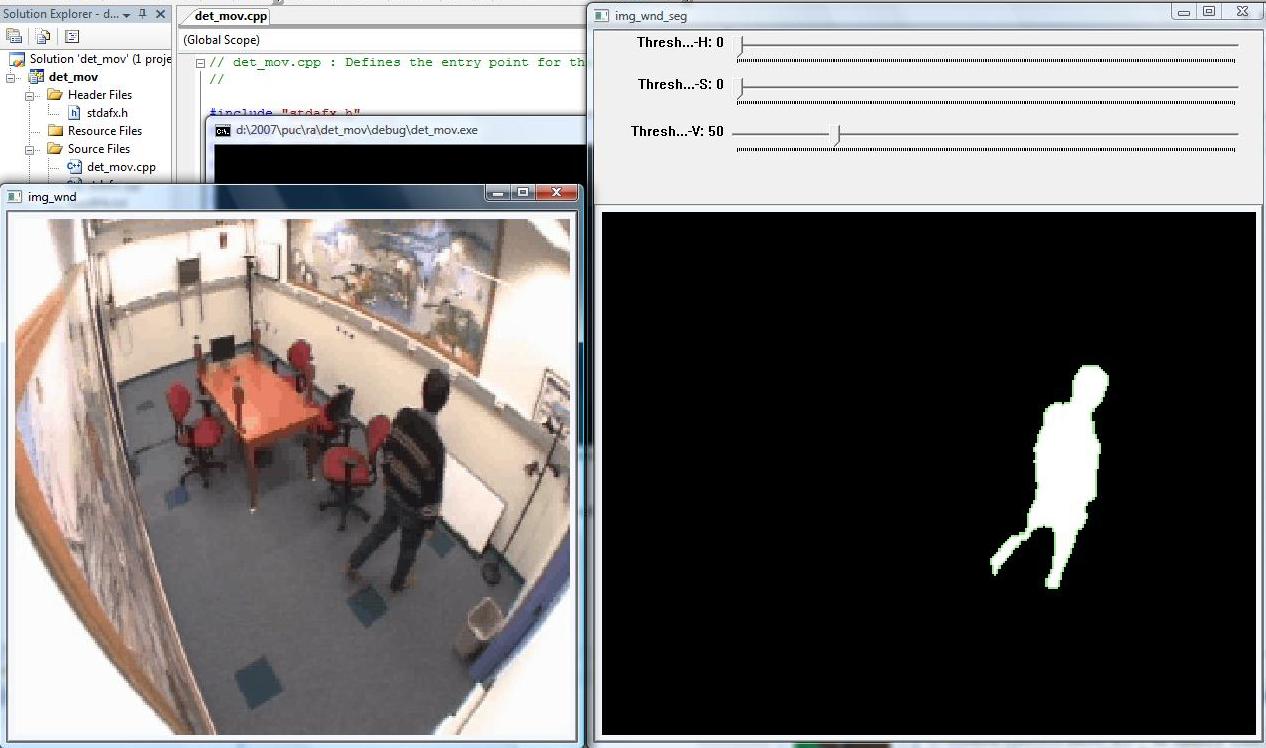The image size is (1266, 748).
Task: Click the Show All Files toolbar icon
Action: [x=43, y=37]
